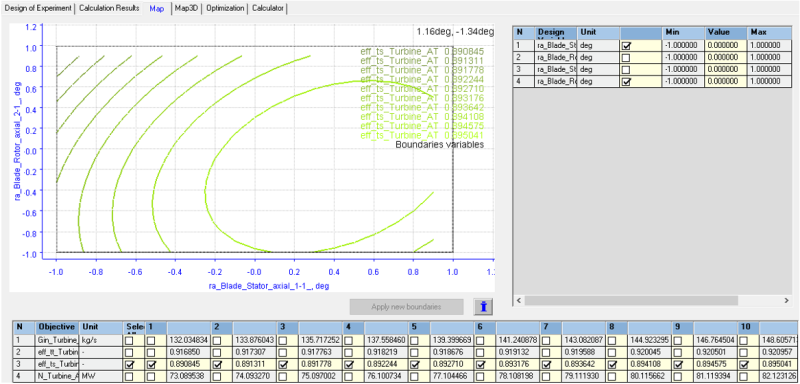This screenshot has height=384, width=800.
Task: Click the Value column header
Action: [x=727, y=33]
